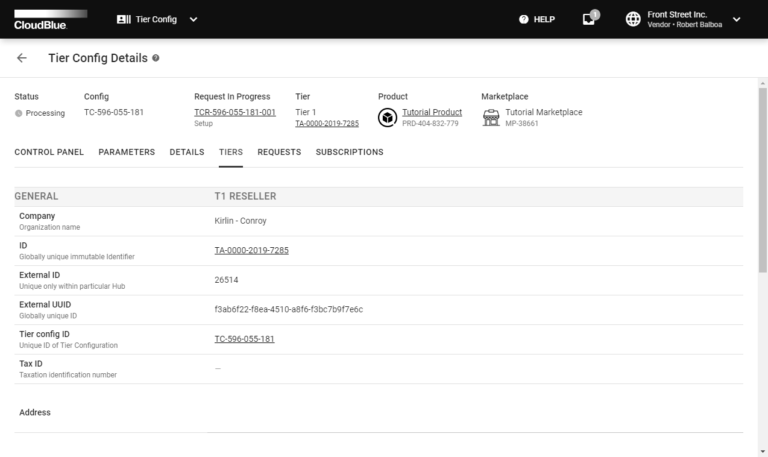Click the scrollbar up arrow

[763, 83]
